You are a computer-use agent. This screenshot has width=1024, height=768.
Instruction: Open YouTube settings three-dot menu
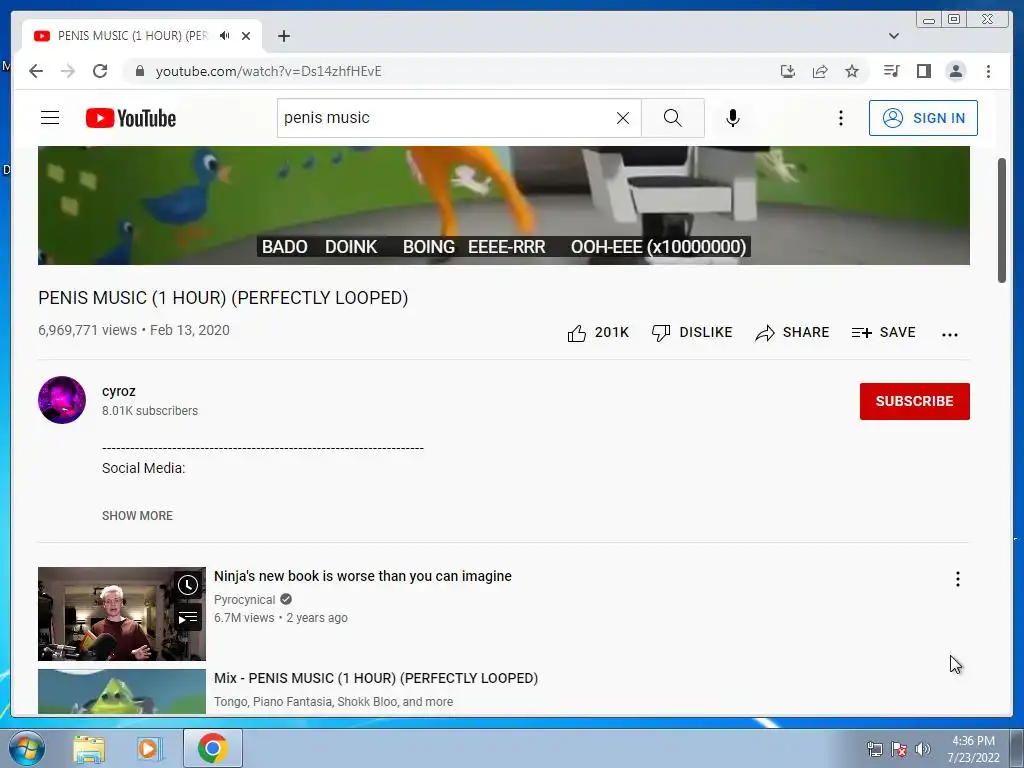[x=840, y=118]
